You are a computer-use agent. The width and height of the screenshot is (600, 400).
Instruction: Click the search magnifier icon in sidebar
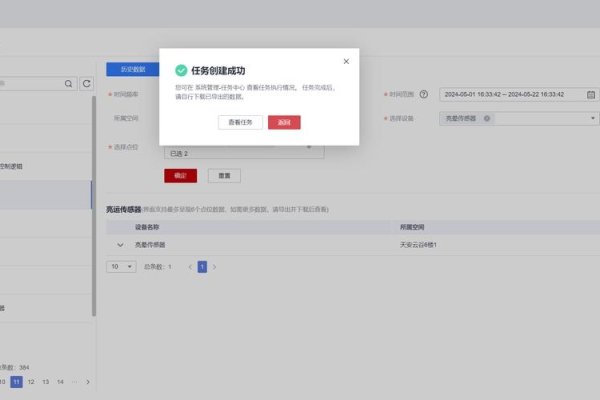[x=68, y=83]
